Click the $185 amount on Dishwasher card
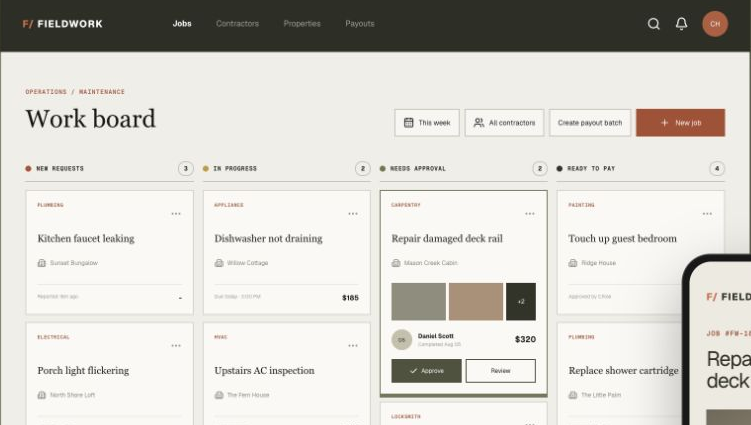This screenshot has height=425, width=751. pyautogui.click(x=350, y=298)
